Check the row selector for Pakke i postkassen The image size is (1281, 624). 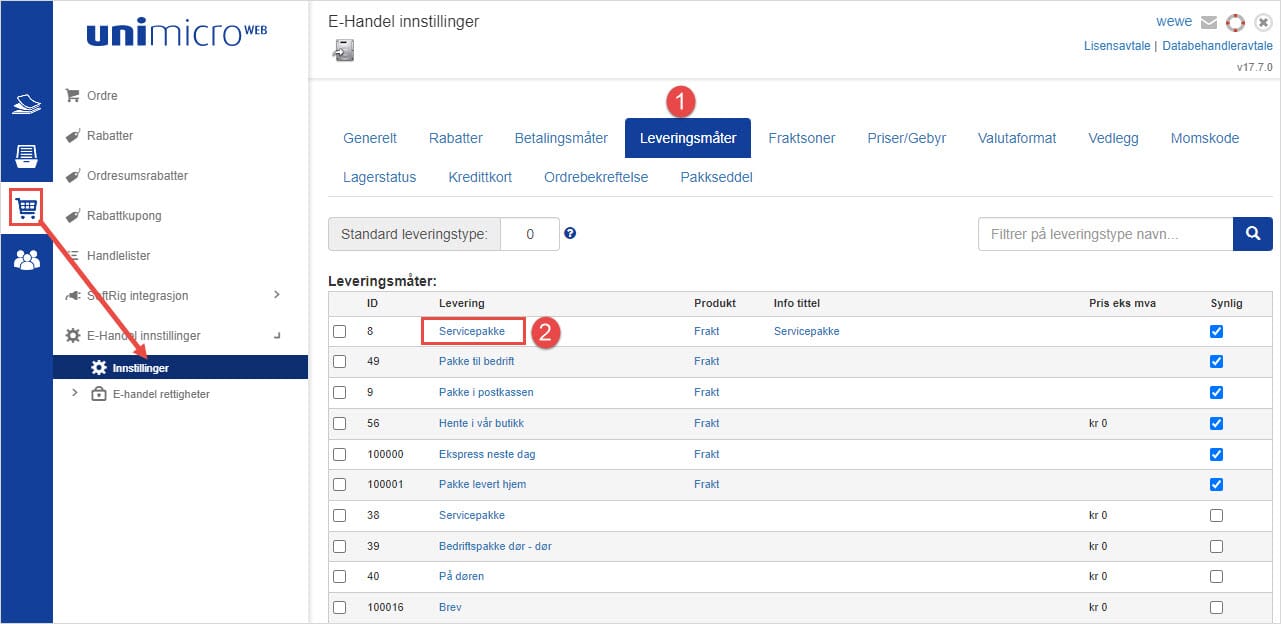click(339, 392)
